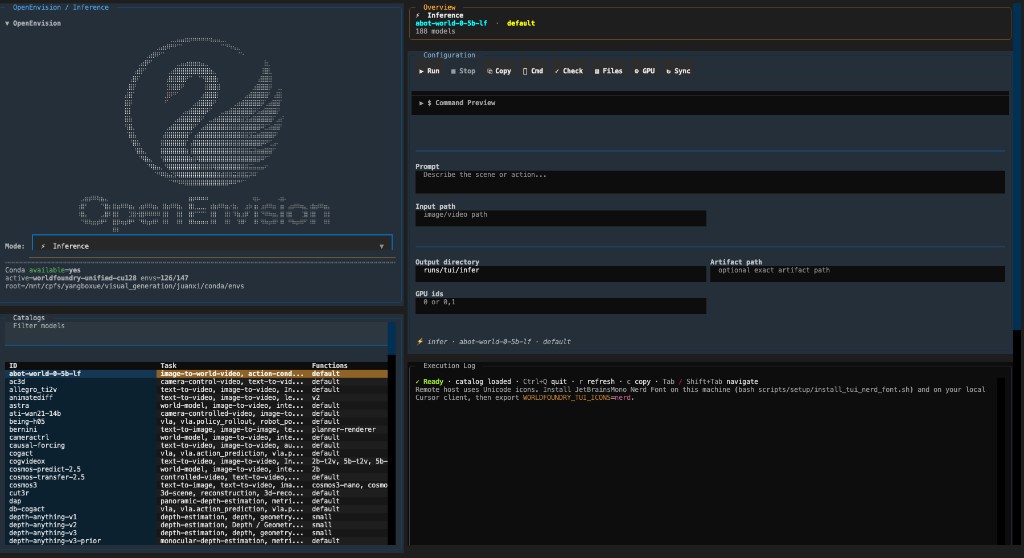Select the astra model row
1024x558 pixels.
click(196, 406)
